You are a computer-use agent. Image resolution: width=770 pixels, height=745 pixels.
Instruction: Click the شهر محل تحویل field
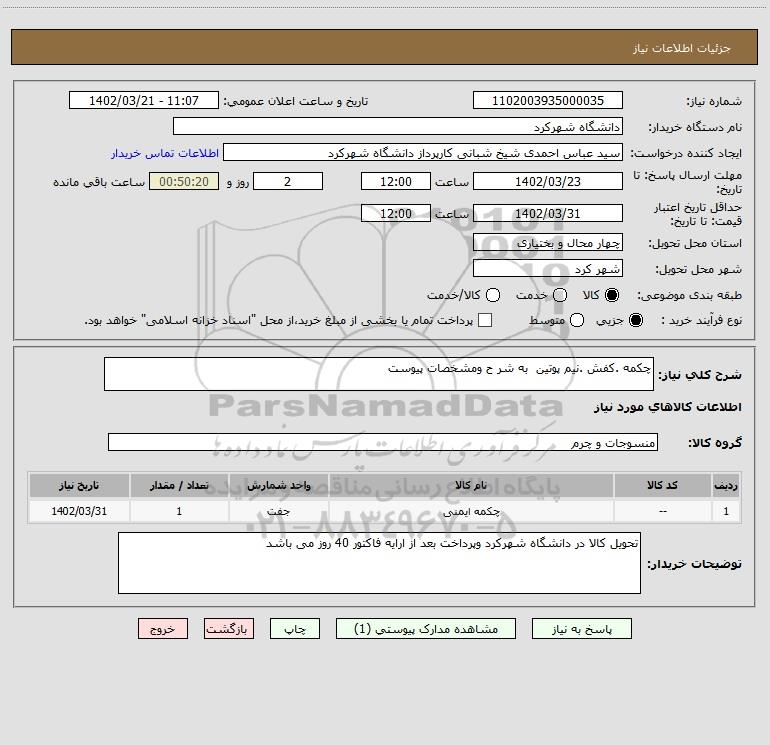pos(548,268)
